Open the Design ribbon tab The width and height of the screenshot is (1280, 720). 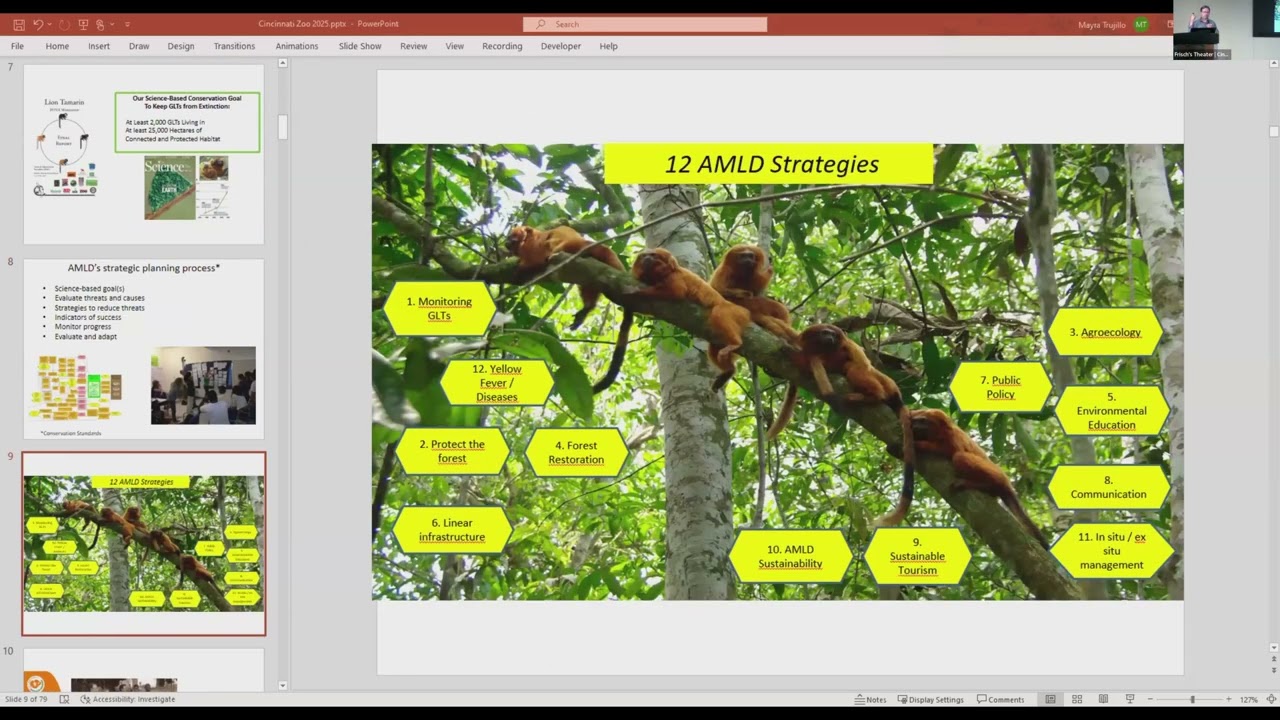(181, 46)
